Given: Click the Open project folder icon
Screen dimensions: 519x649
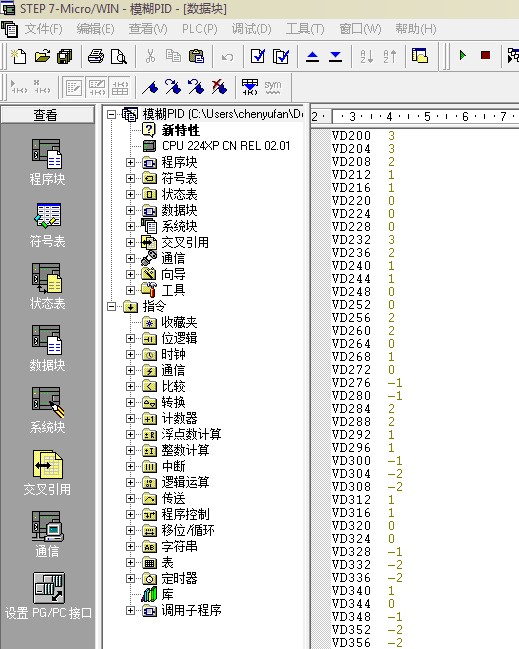Looking at the screenshot, I should coord(42,56).
